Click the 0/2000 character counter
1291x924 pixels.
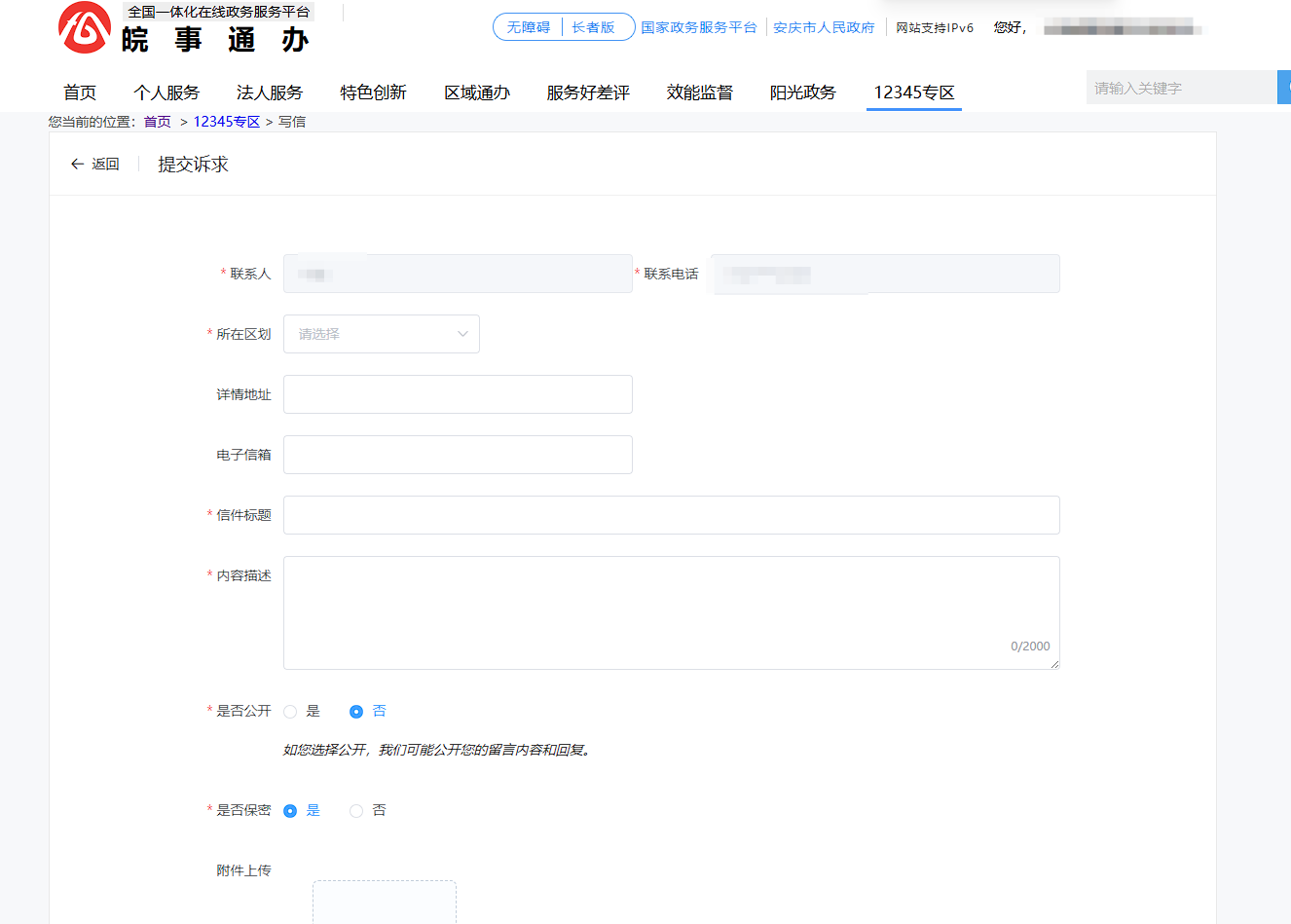(1031, 646)
